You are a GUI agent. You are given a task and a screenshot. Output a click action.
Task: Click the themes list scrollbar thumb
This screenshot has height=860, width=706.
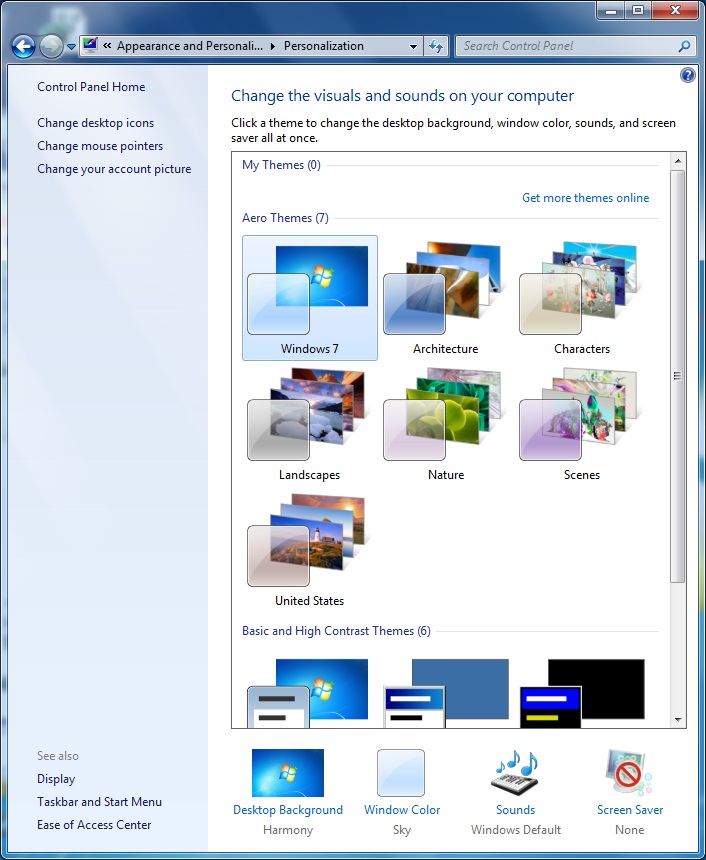point(677,376)
